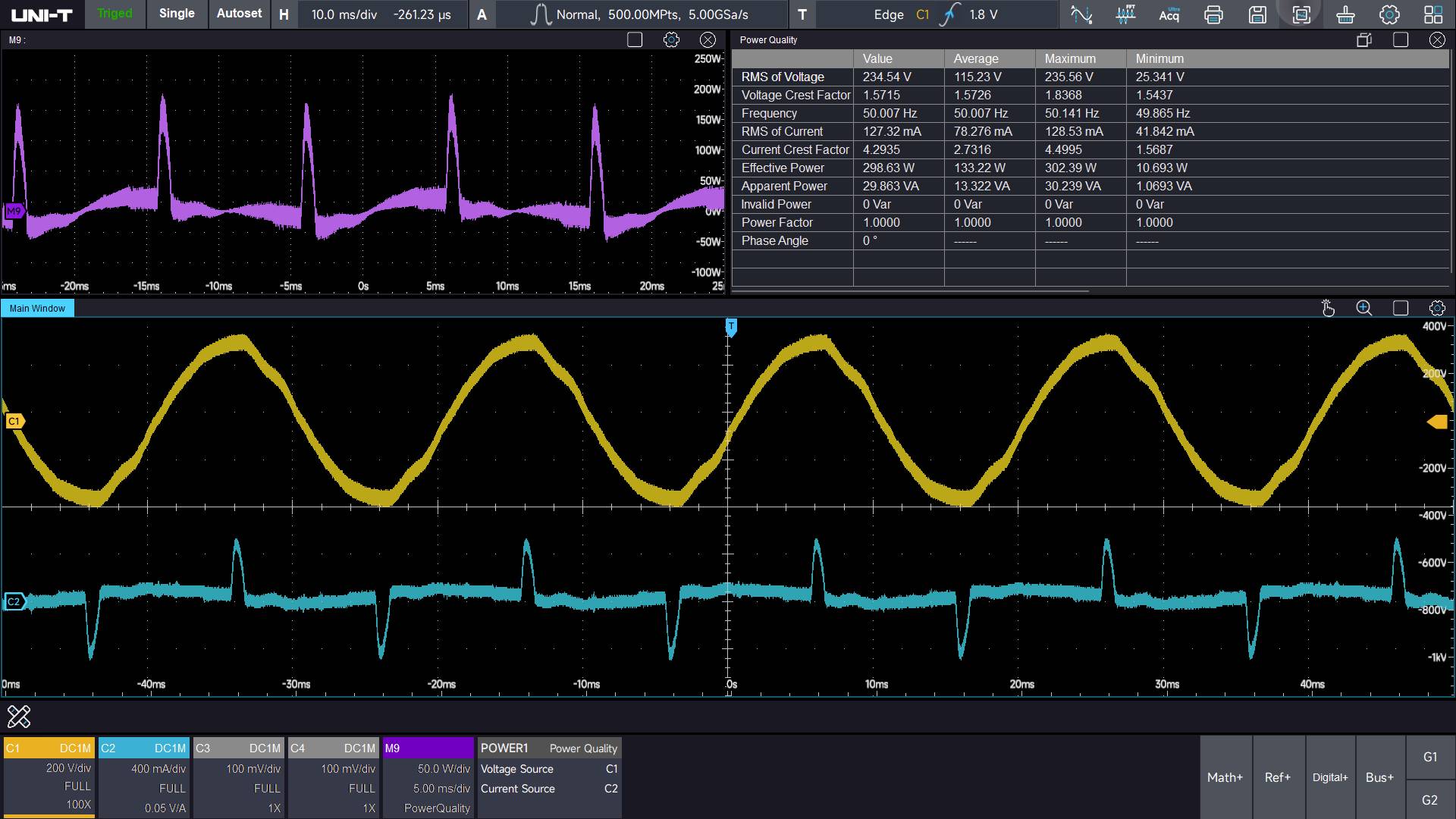Capture a screenshot with the screen-capture icon
The width and height of the screenshot is (1456, 819).
(1301, 14)
